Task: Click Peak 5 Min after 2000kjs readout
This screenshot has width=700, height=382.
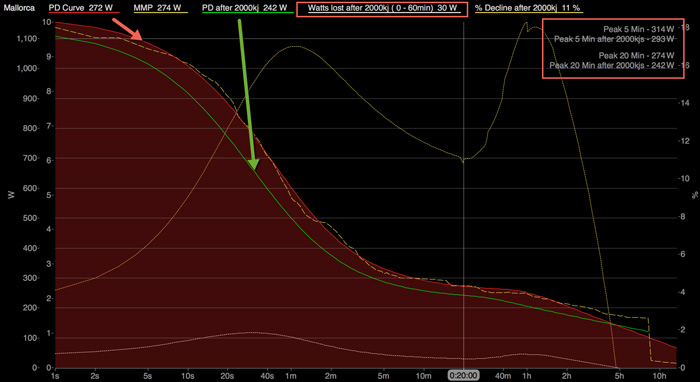Action: pos(614,39)
